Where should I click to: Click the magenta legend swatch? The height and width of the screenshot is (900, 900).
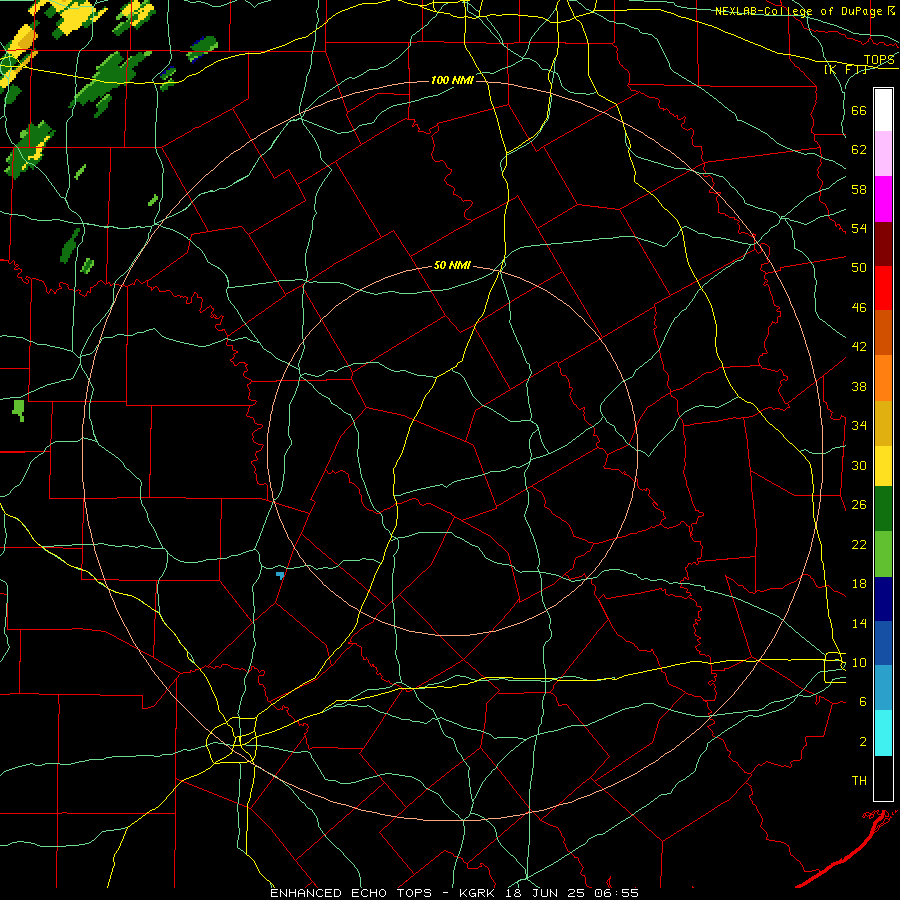click(x=883, y=199)
